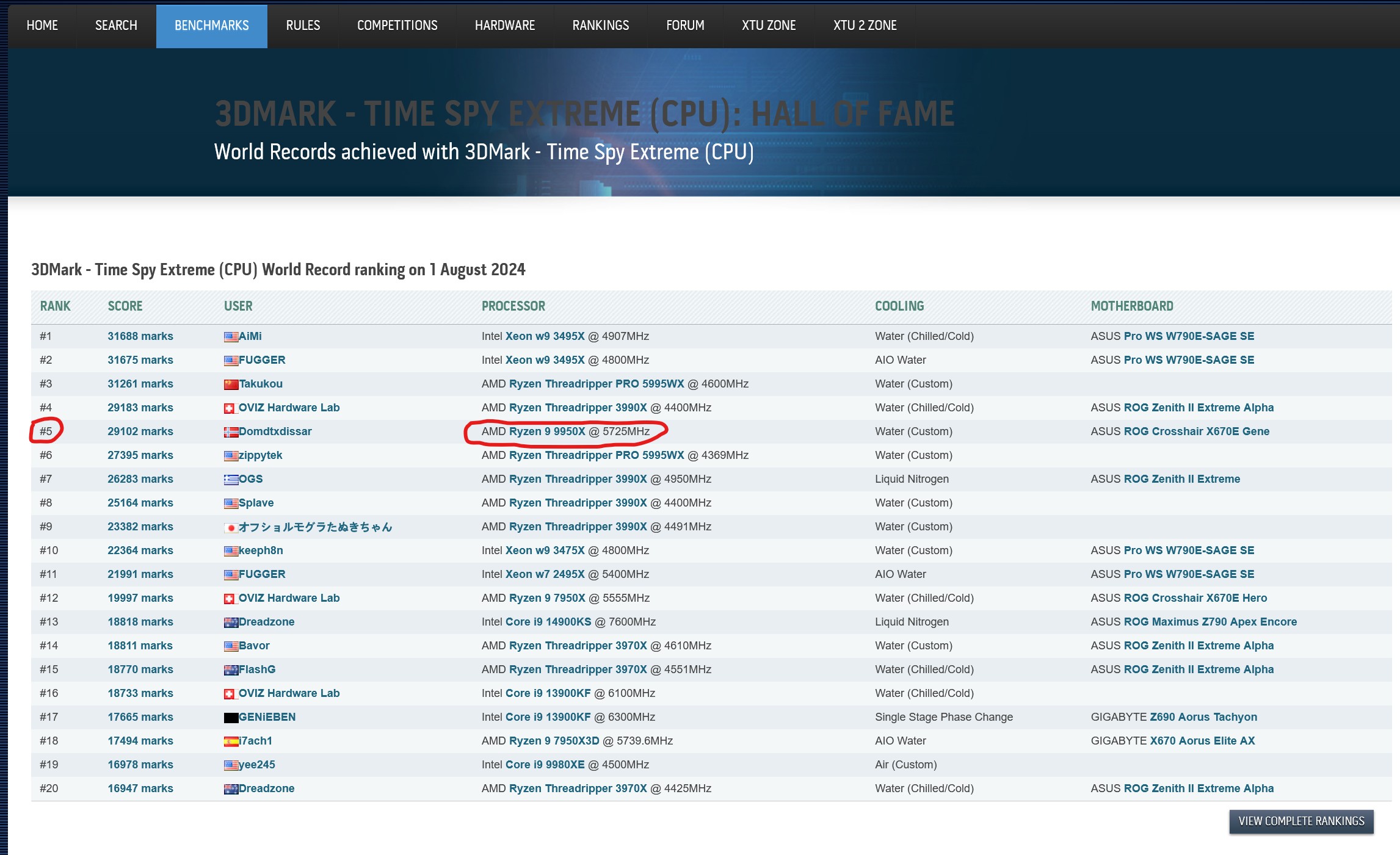Visit user zippytek's profile link
The height and width of the screenshot is (855, 1400).
click(260, 455)
